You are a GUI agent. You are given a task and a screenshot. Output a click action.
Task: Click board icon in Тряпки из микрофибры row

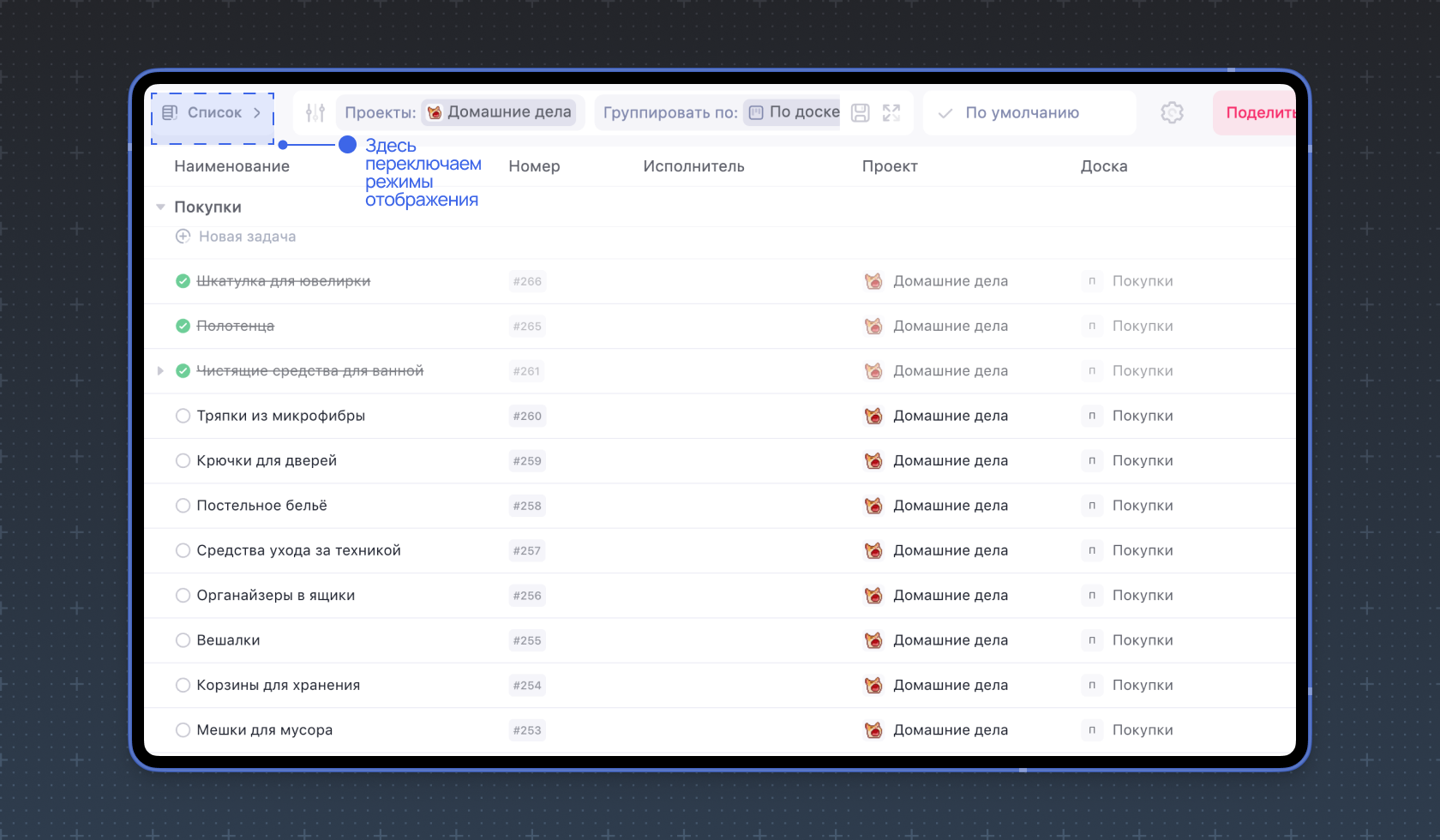point(1091,416)
